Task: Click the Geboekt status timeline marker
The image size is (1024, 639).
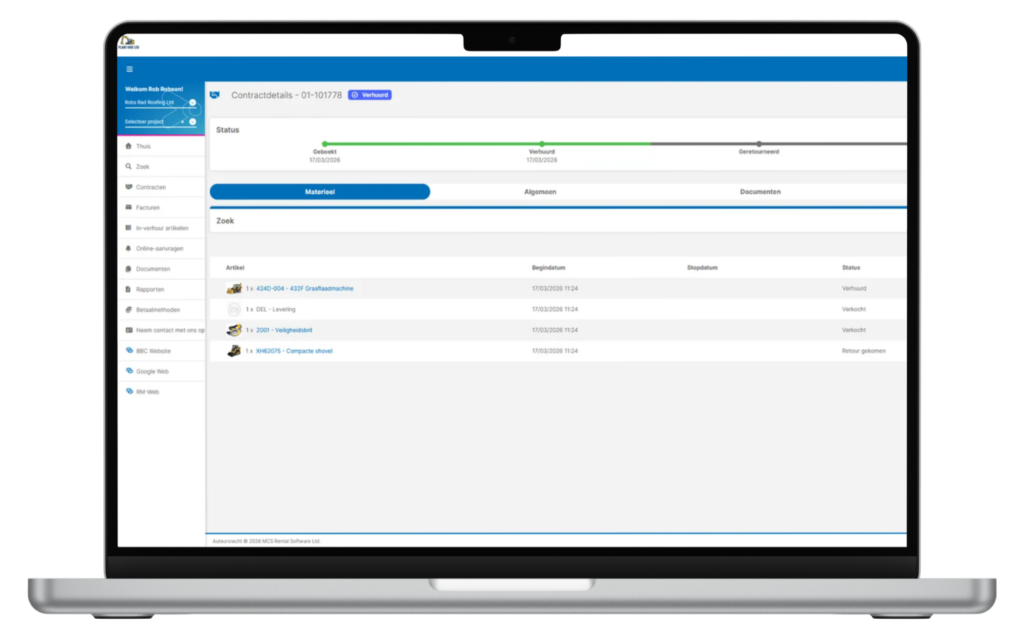Action: coord(325,144)
